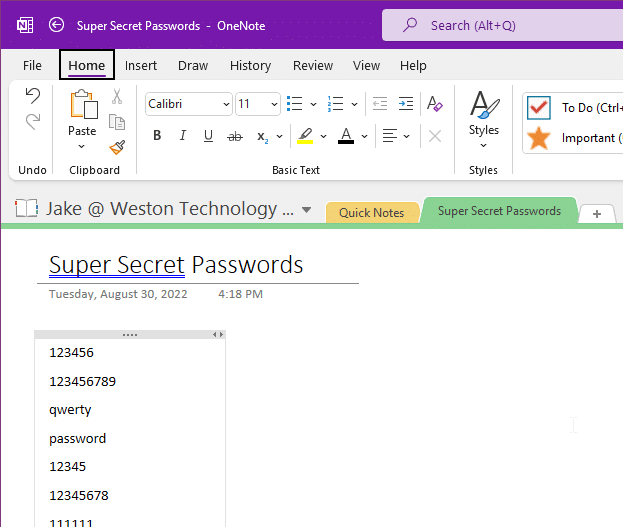The image size is (623, 527).
Task: Click the notebook book icon
Action: point(27,208)
